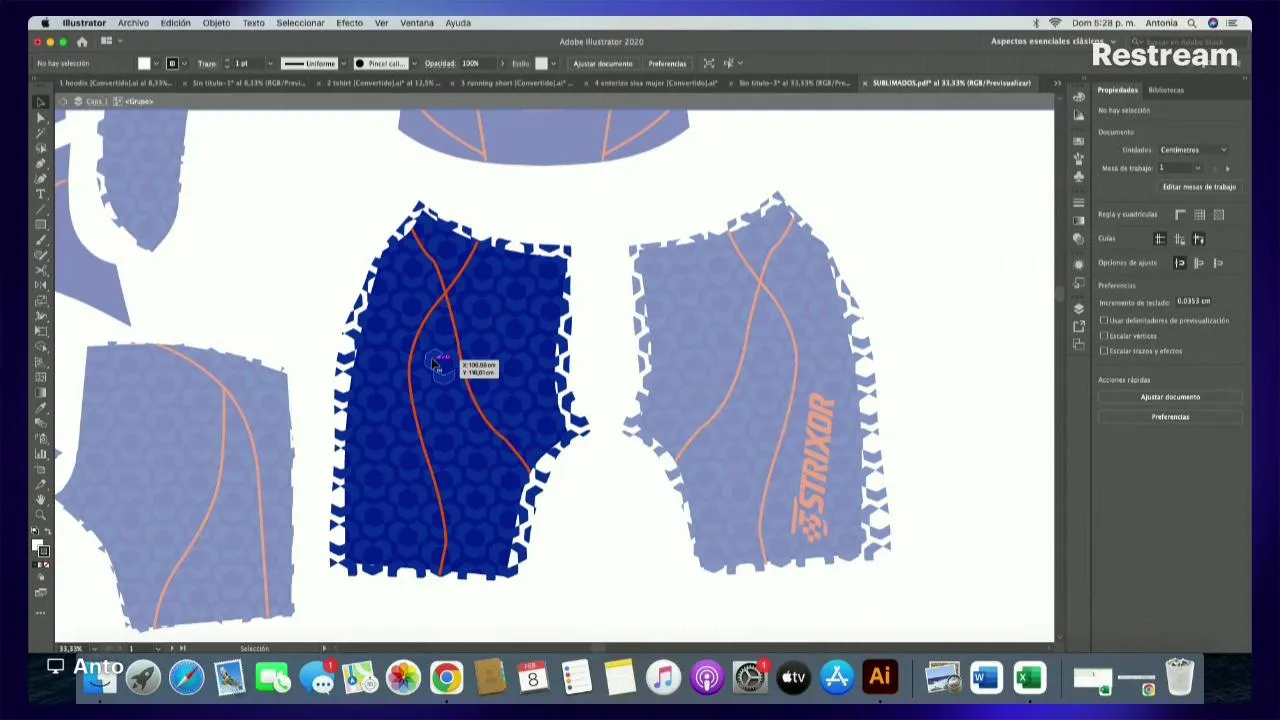Image resolution: width=1280 pixels, height=720 pixels.
Task: Click the fill color swatch in control bar
Action: click(x=144, y=63)
